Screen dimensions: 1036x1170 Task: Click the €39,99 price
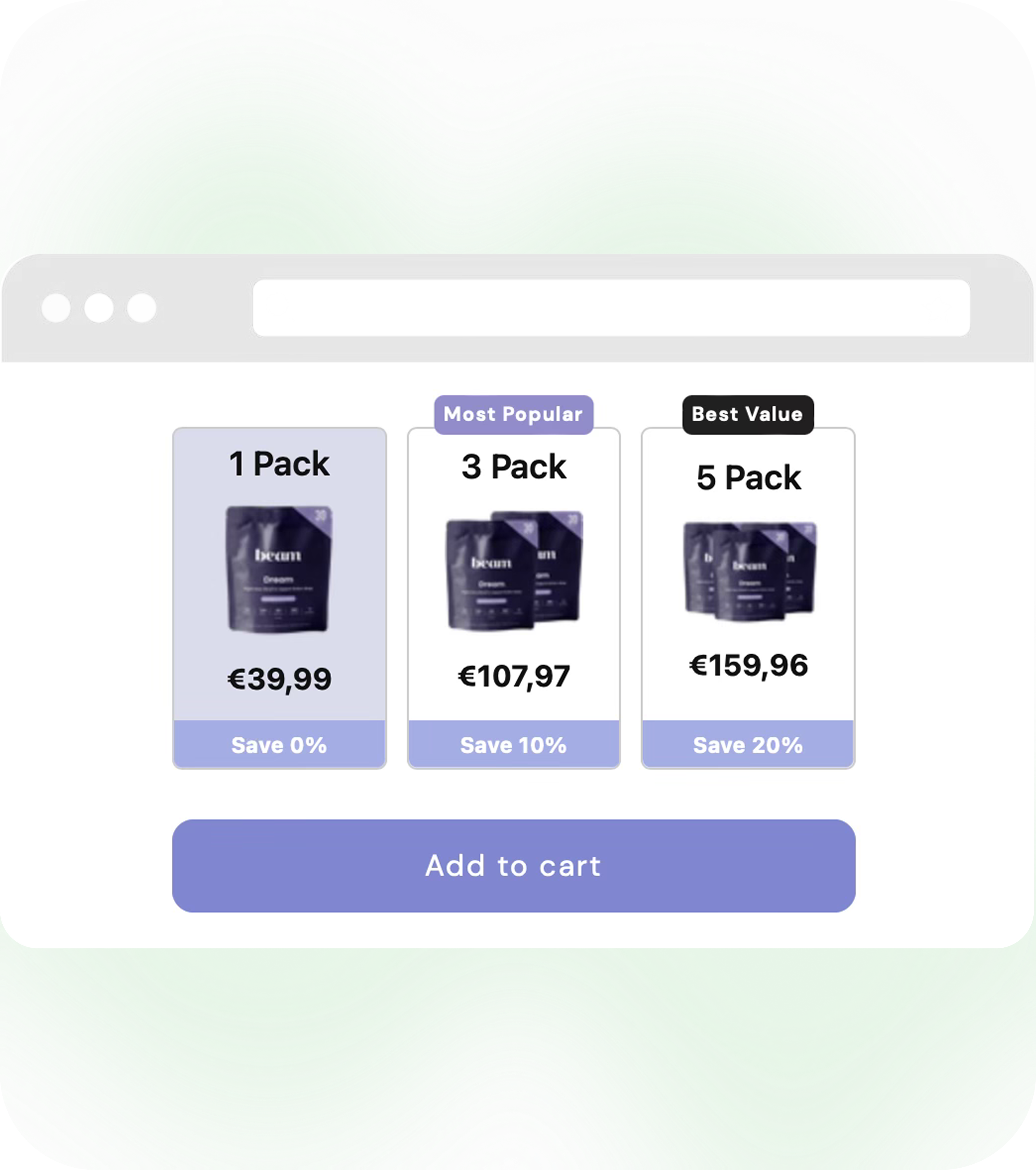coord(279,679)
